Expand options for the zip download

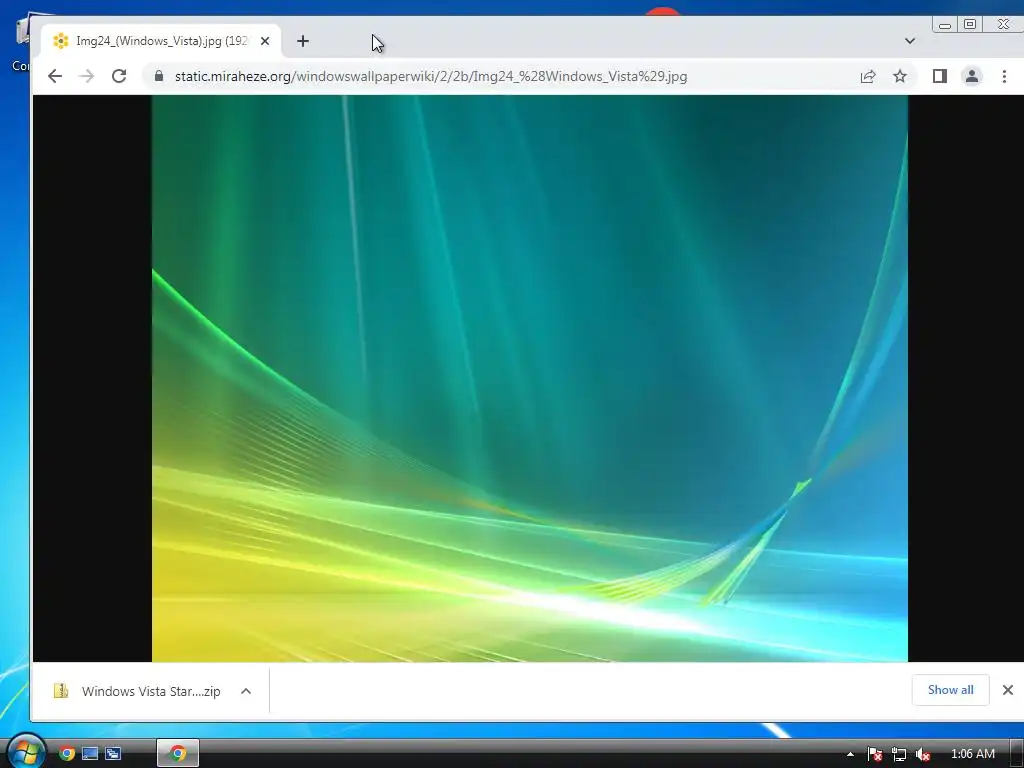(246, 691)
